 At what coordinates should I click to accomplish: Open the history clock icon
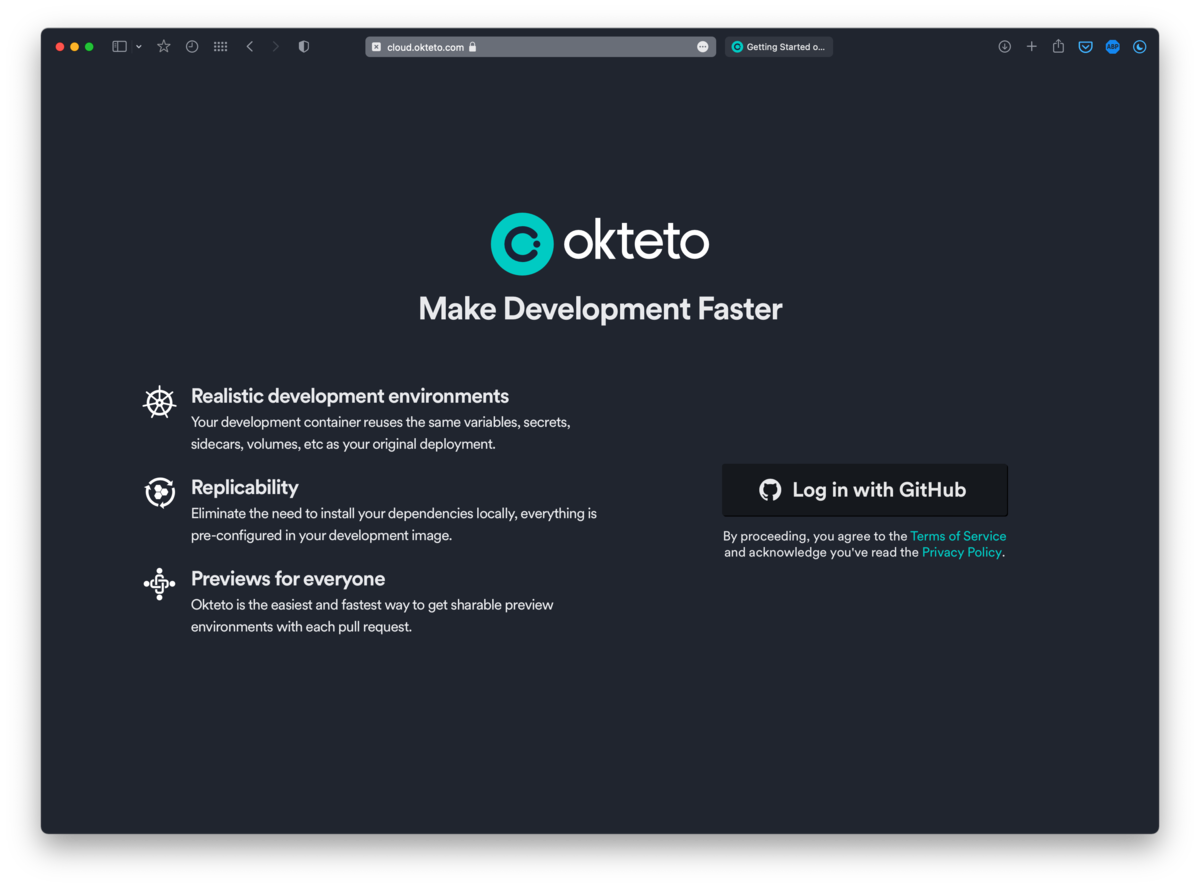(x=192, y=47)
